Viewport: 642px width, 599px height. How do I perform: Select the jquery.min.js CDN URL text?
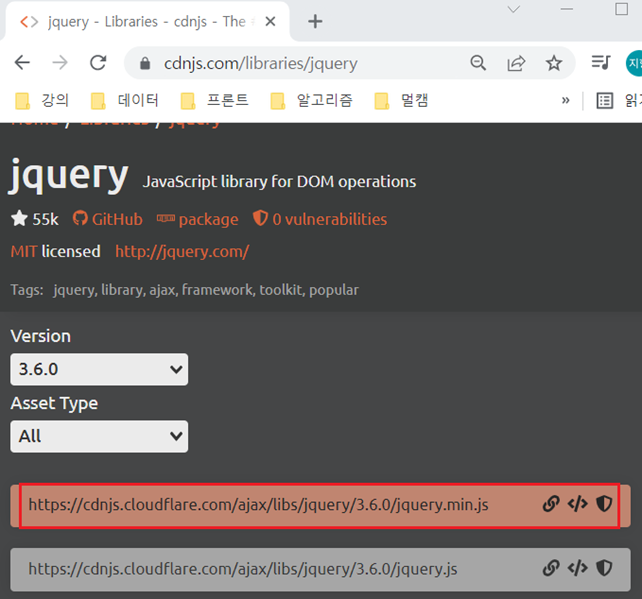pos(258,505)
